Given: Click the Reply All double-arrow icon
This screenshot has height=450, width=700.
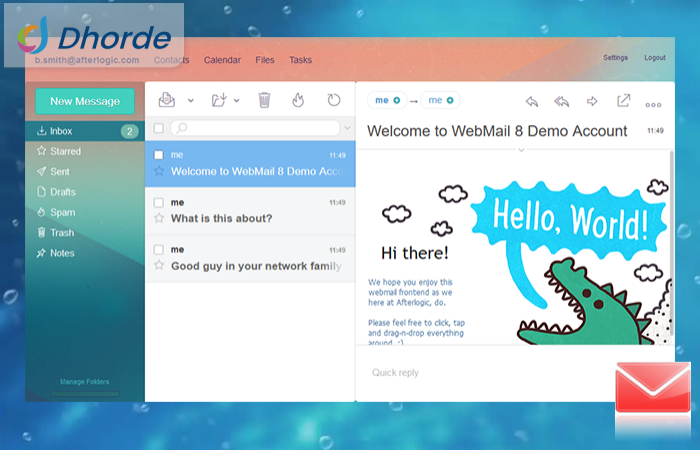Looking at the screenshot, I should [562, 101].
